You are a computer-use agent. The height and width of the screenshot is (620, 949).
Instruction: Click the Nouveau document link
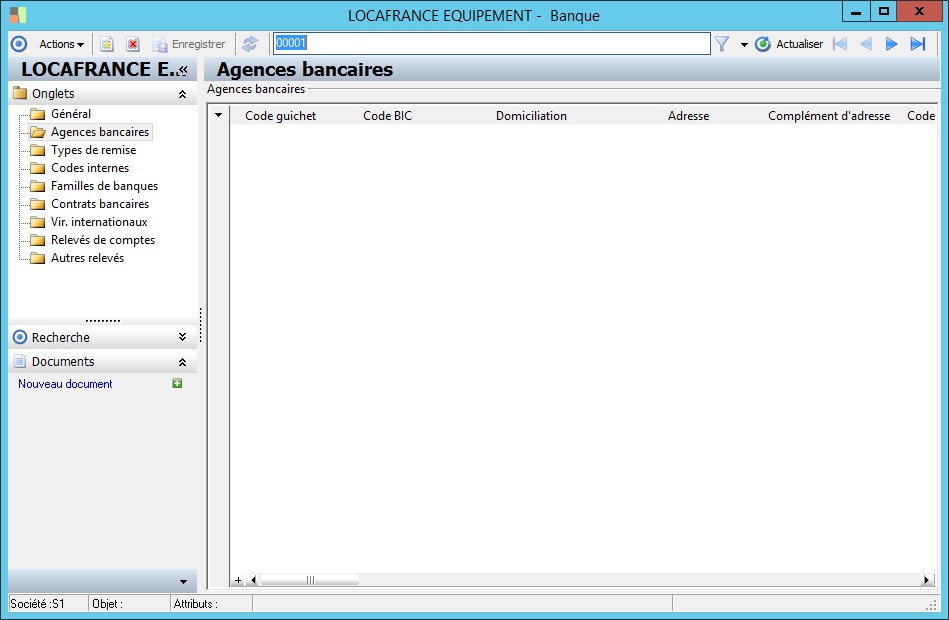point(65,384)
